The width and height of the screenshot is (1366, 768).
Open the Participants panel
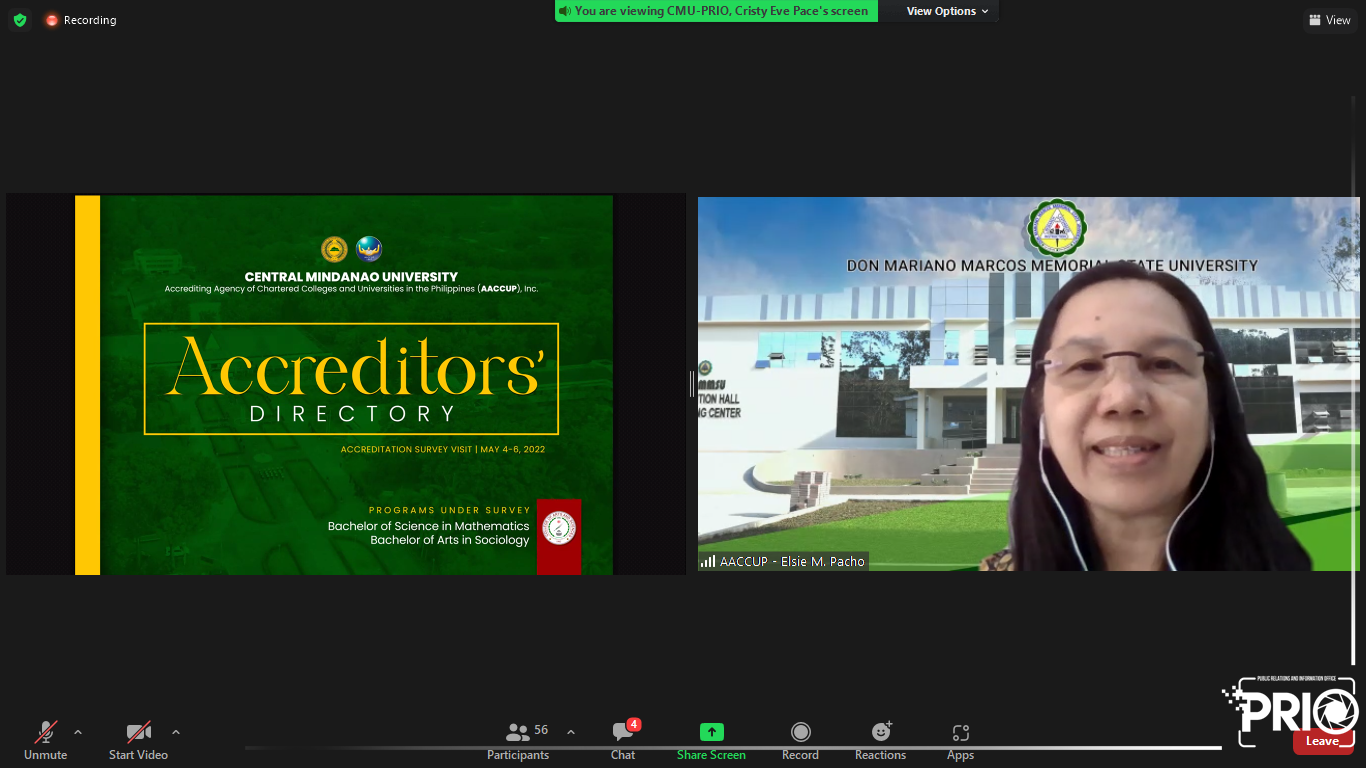(x=518, y=741)
